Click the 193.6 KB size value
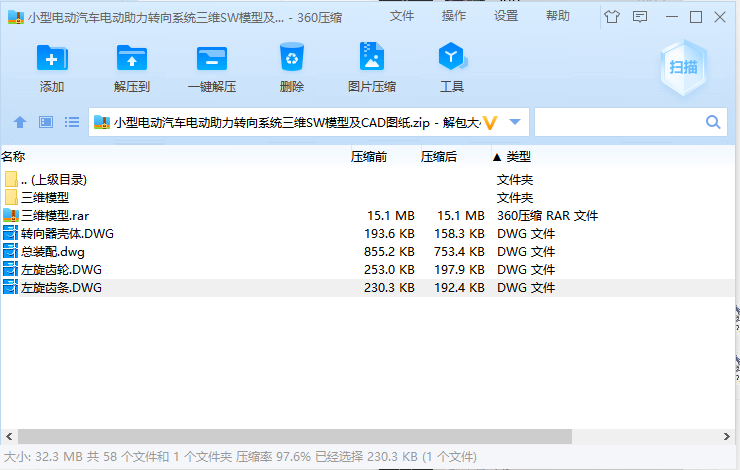This screenshot has height=470, width=740. (x=389, y=234)
